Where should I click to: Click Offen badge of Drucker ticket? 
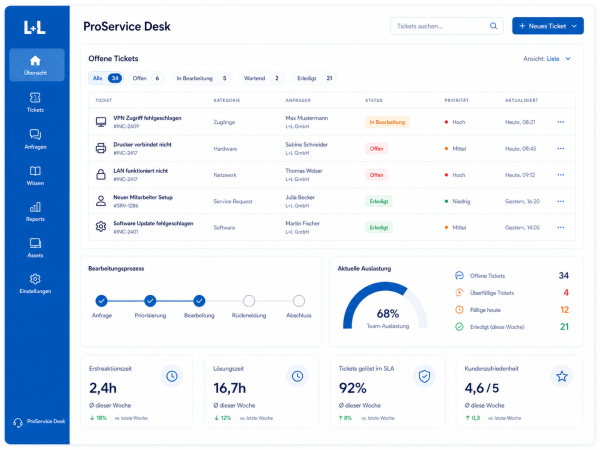377,148
